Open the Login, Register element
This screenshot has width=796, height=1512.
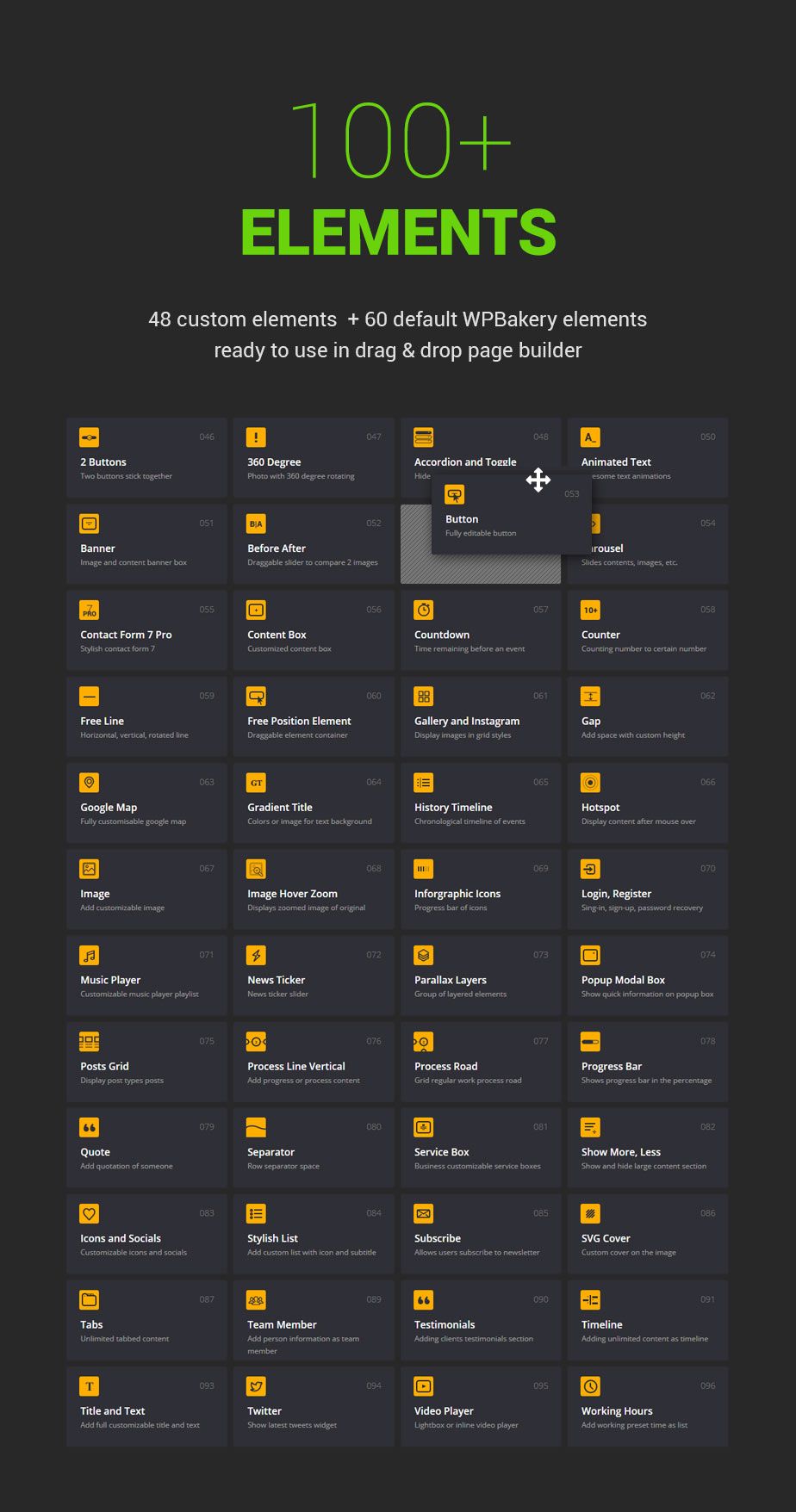(x=647, y=889)
